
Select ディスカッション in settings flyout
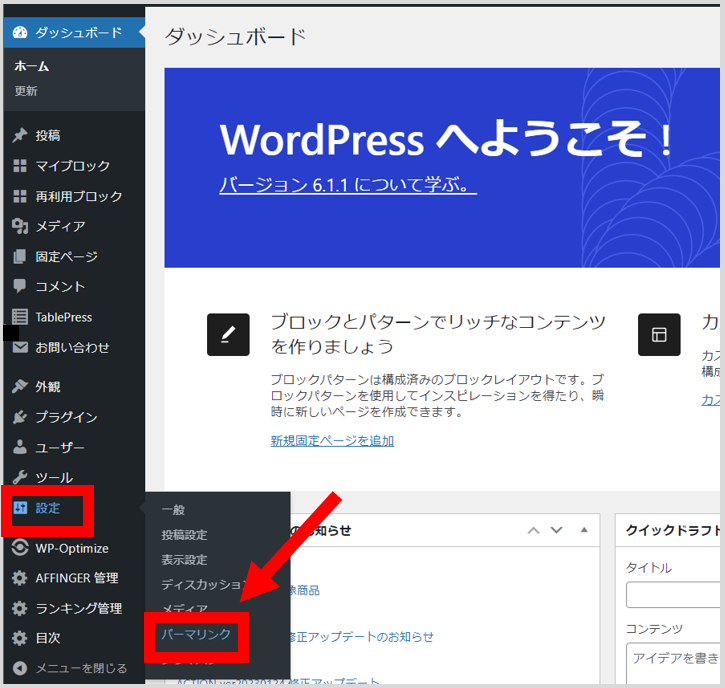coord(203,585)
